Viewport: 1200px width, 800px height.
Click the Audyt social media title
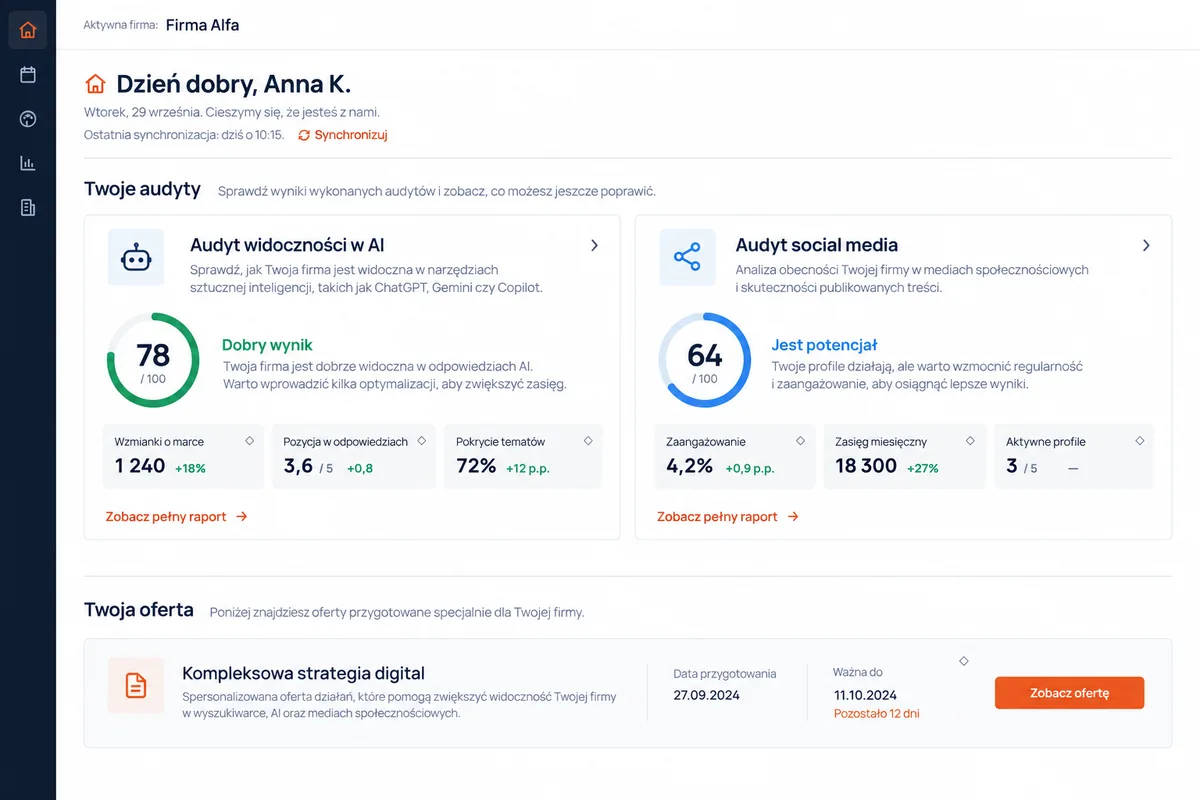817,245
